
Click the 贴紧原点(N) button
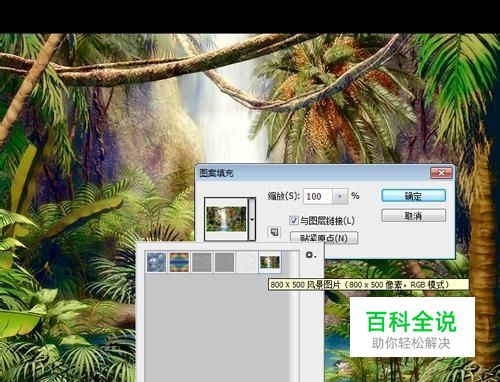click(324, 238)
